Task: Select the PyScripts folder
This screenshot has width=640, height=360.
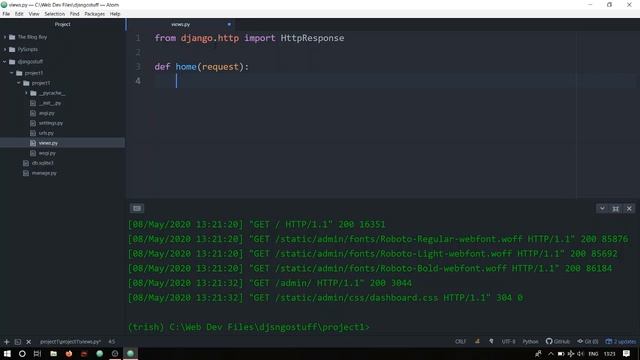Action: coord(27,49)
